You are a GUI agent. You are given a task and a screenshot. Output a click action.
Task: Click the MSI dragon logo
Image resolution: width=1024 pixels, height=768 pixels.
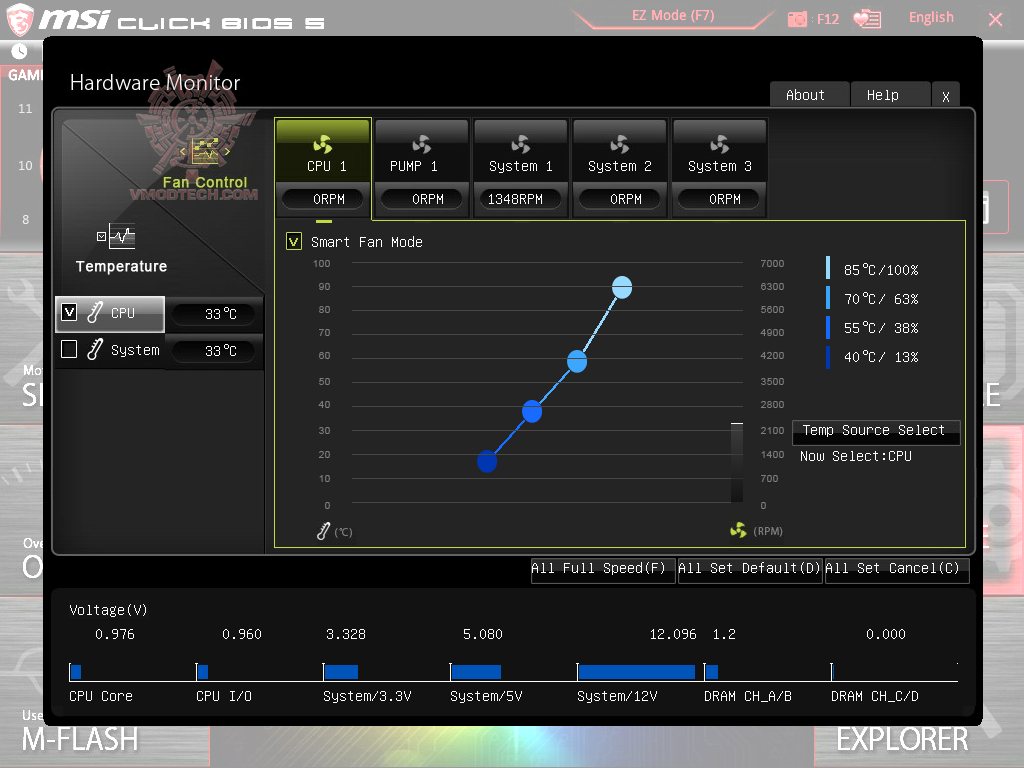(20, 20)
